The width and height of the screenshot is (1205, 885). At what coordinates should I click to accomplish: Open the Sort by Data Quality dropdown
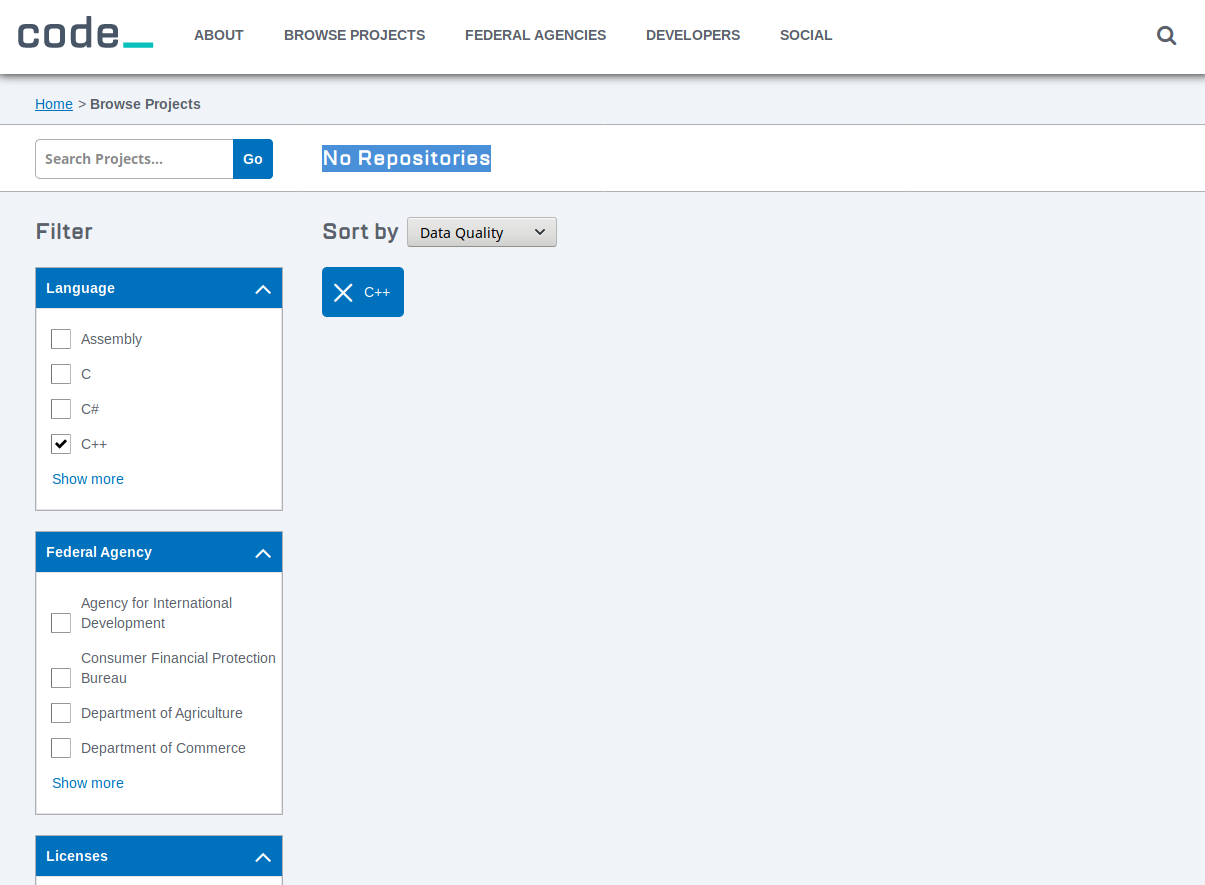tap(482, 232)
